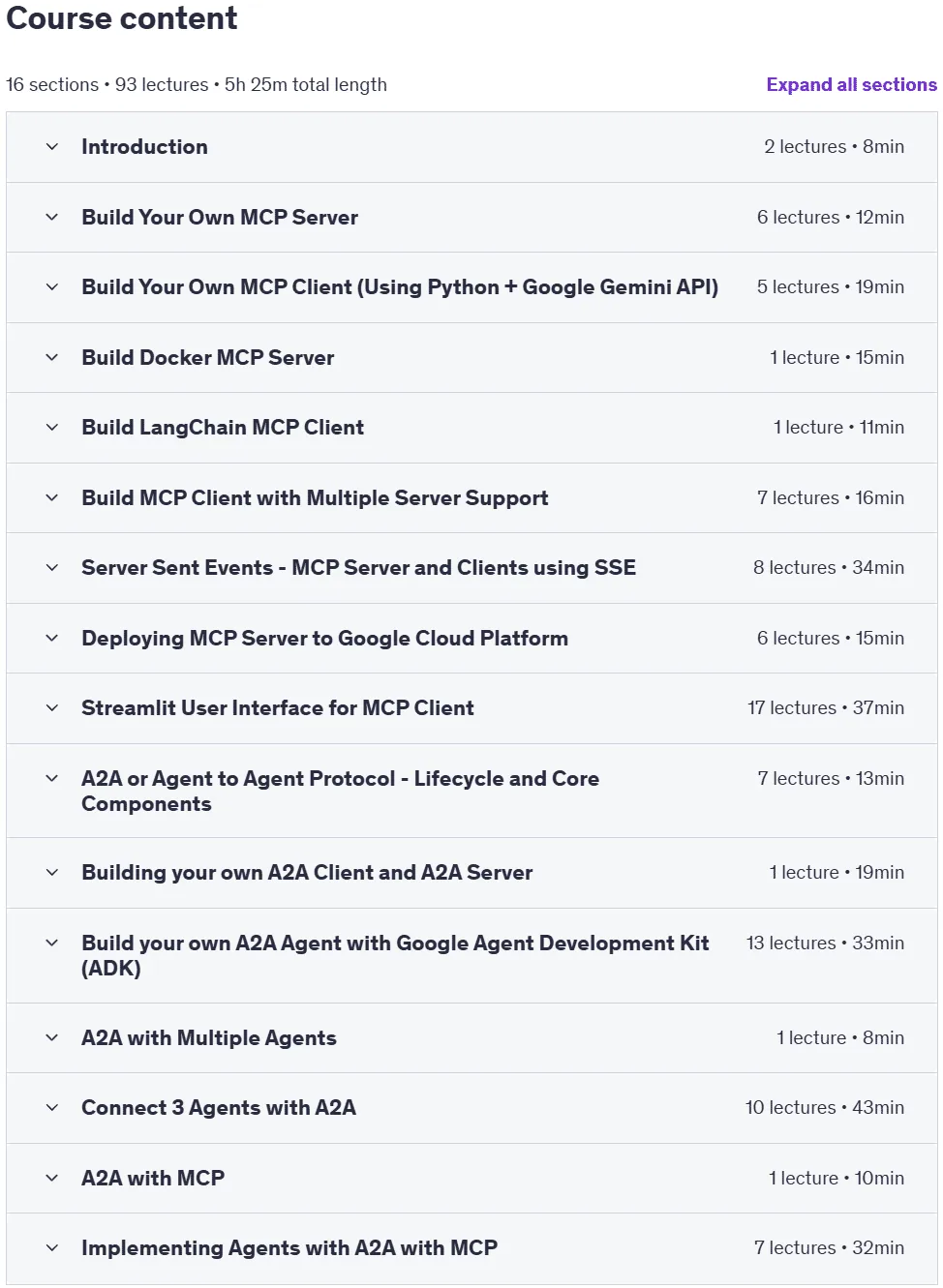This screenshot has width=943, height=1288.
Task: Expand the Build LangChain MCP Client chevron
Action: coord(52,428)
